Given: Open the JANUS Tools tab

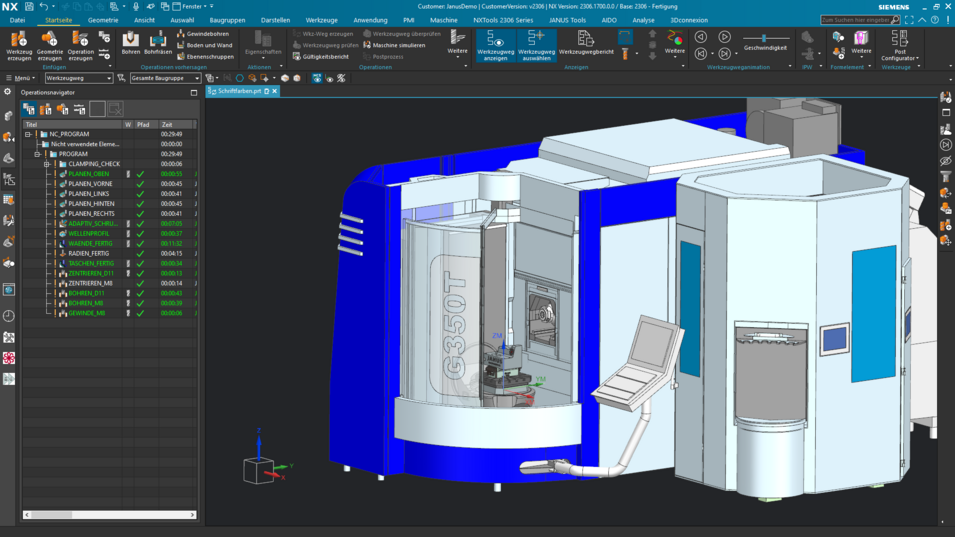Looking at the screenshot, I should [x=567, y=20].
